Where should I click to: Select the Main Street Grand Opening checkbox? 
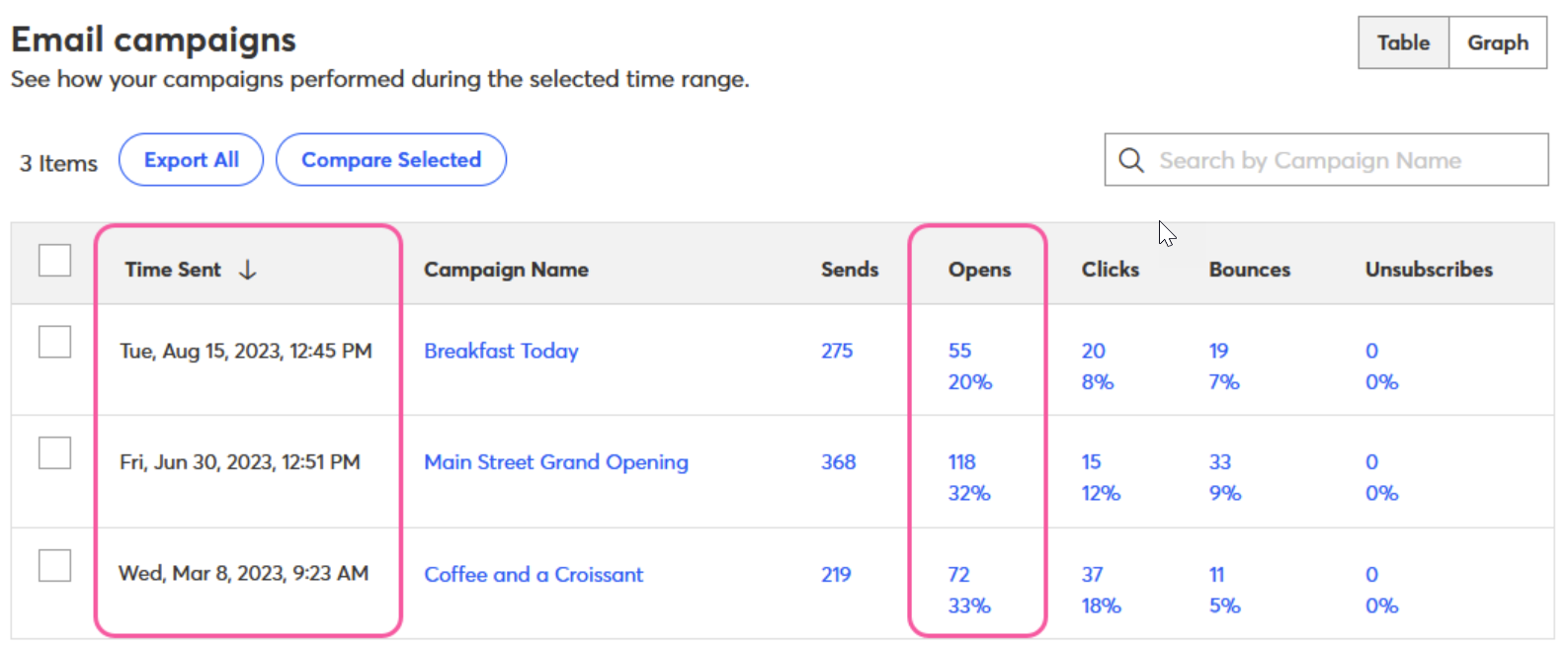point(54,453)
